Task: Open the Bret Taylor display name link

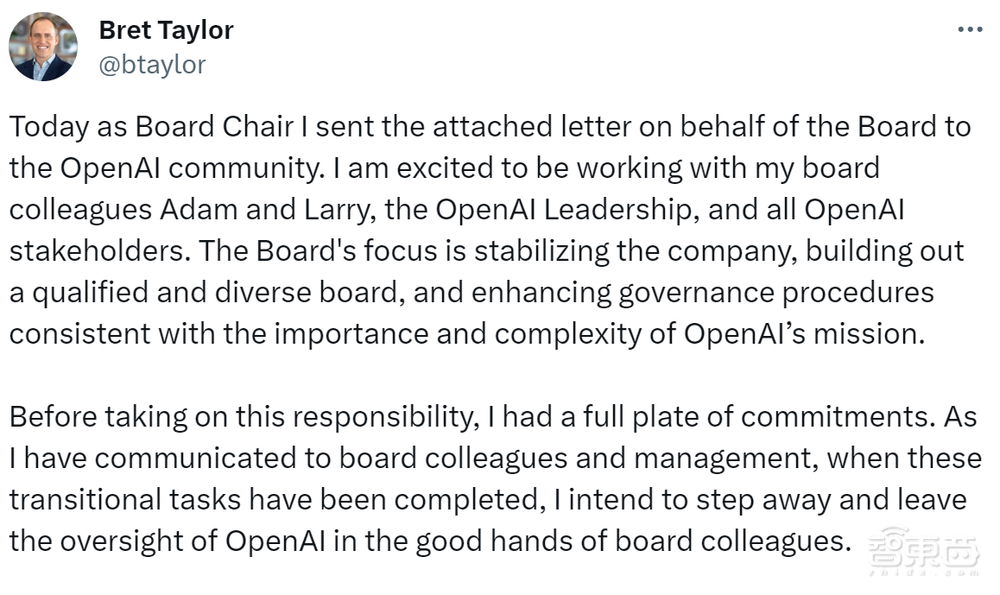Action: (165, 29)
